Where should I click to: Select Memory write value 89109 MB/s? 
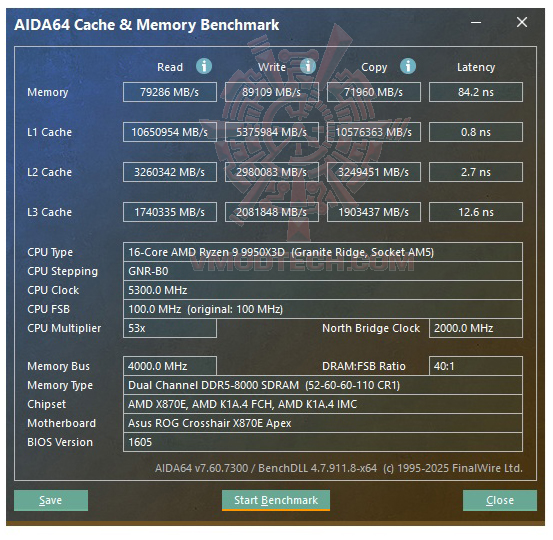272,92
